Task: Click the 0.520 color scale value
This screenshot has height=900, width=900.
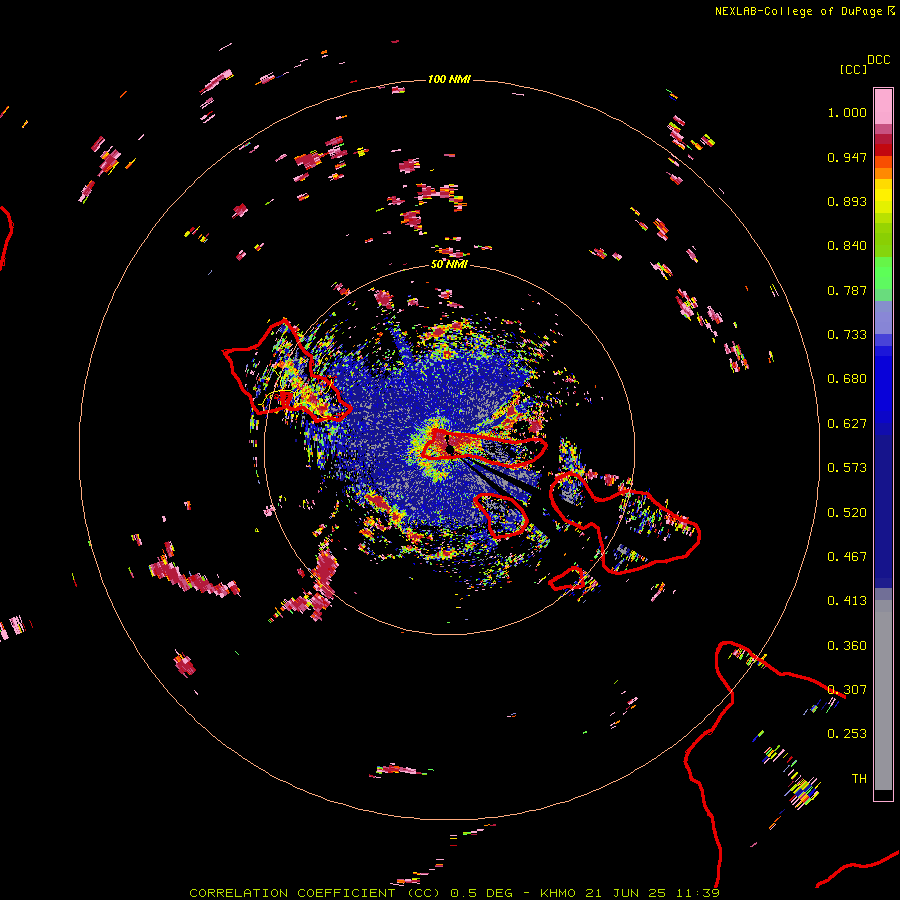Action: click(x=847, y=513)
